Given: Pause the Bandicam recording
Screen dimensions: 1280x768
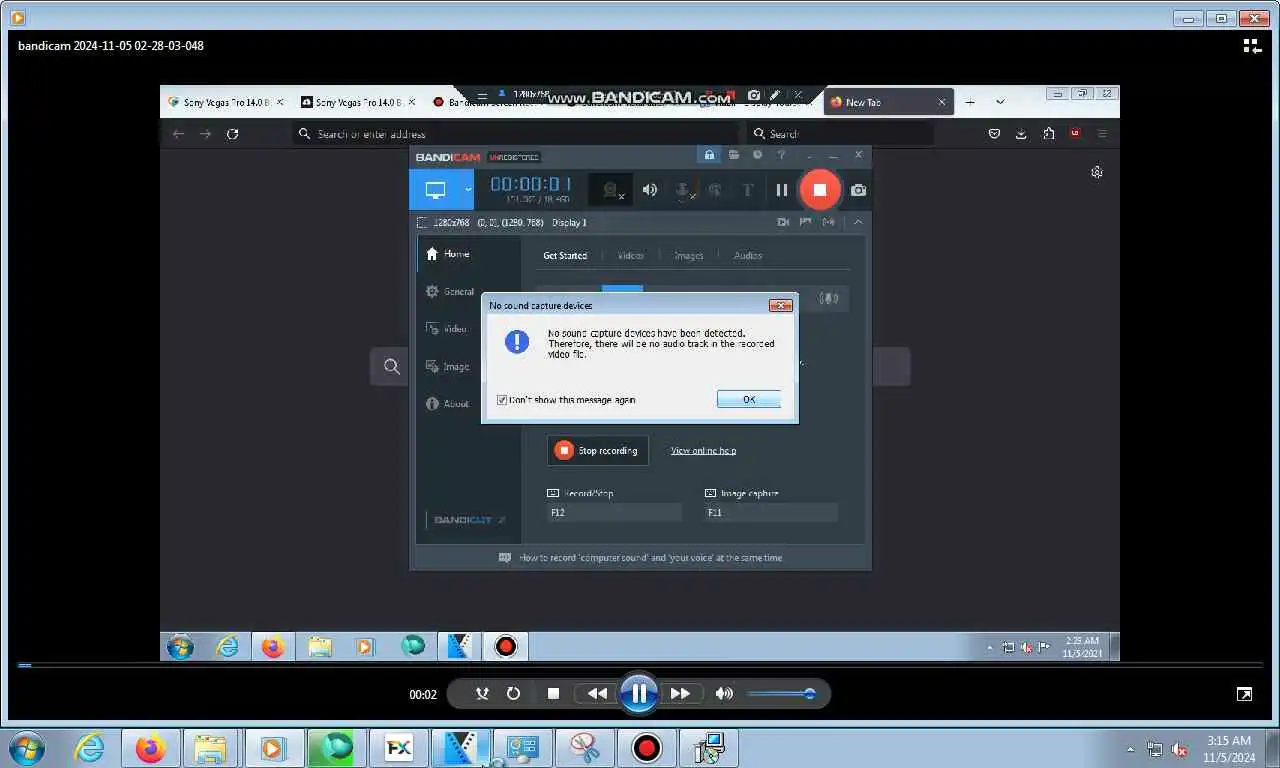Looking at the screenshot, I should (781, 190).
